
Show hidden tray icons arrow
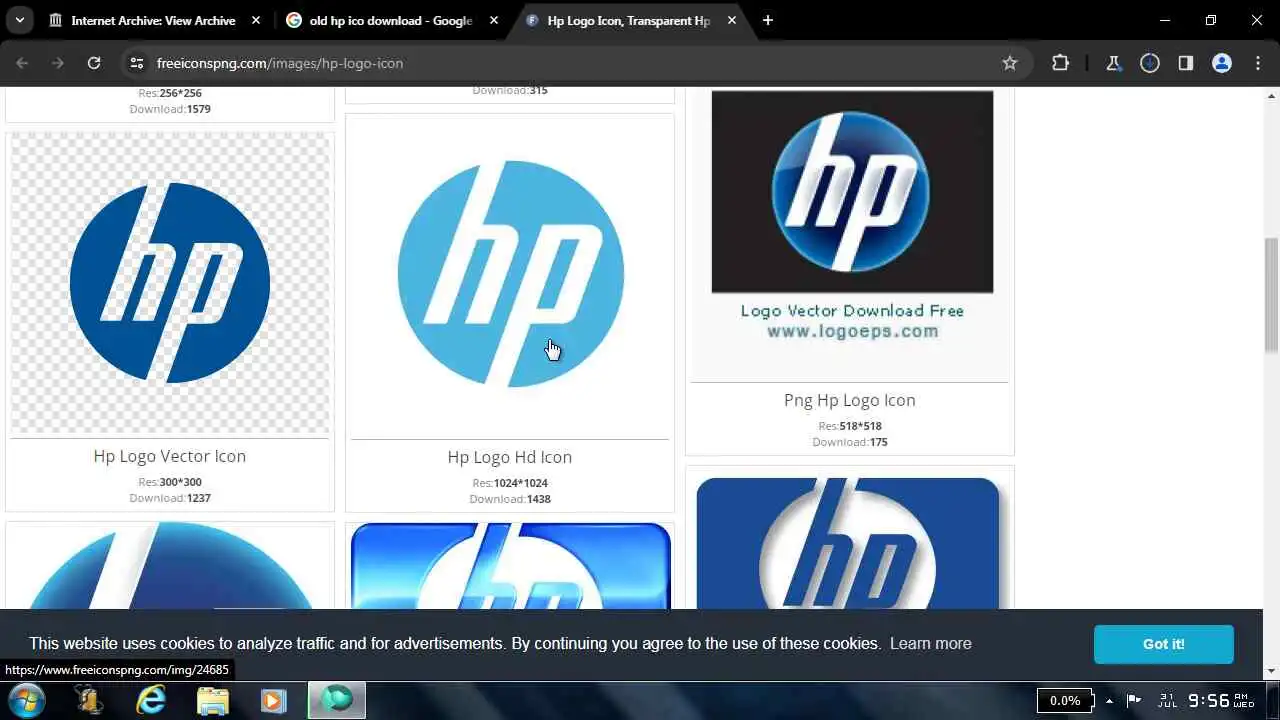[x=1109, y=700]
